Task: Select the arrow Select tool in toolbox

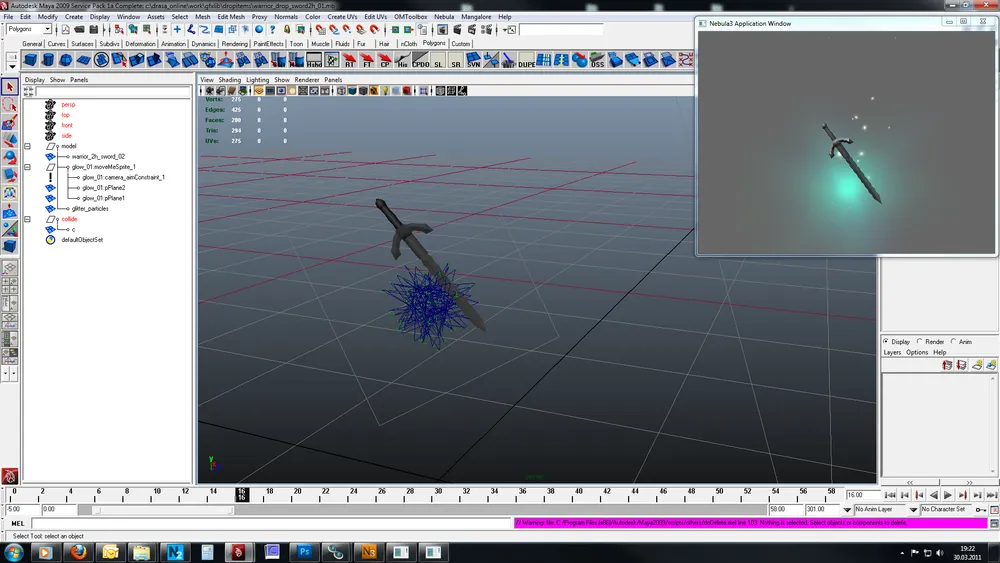Action: click(10, 88)
